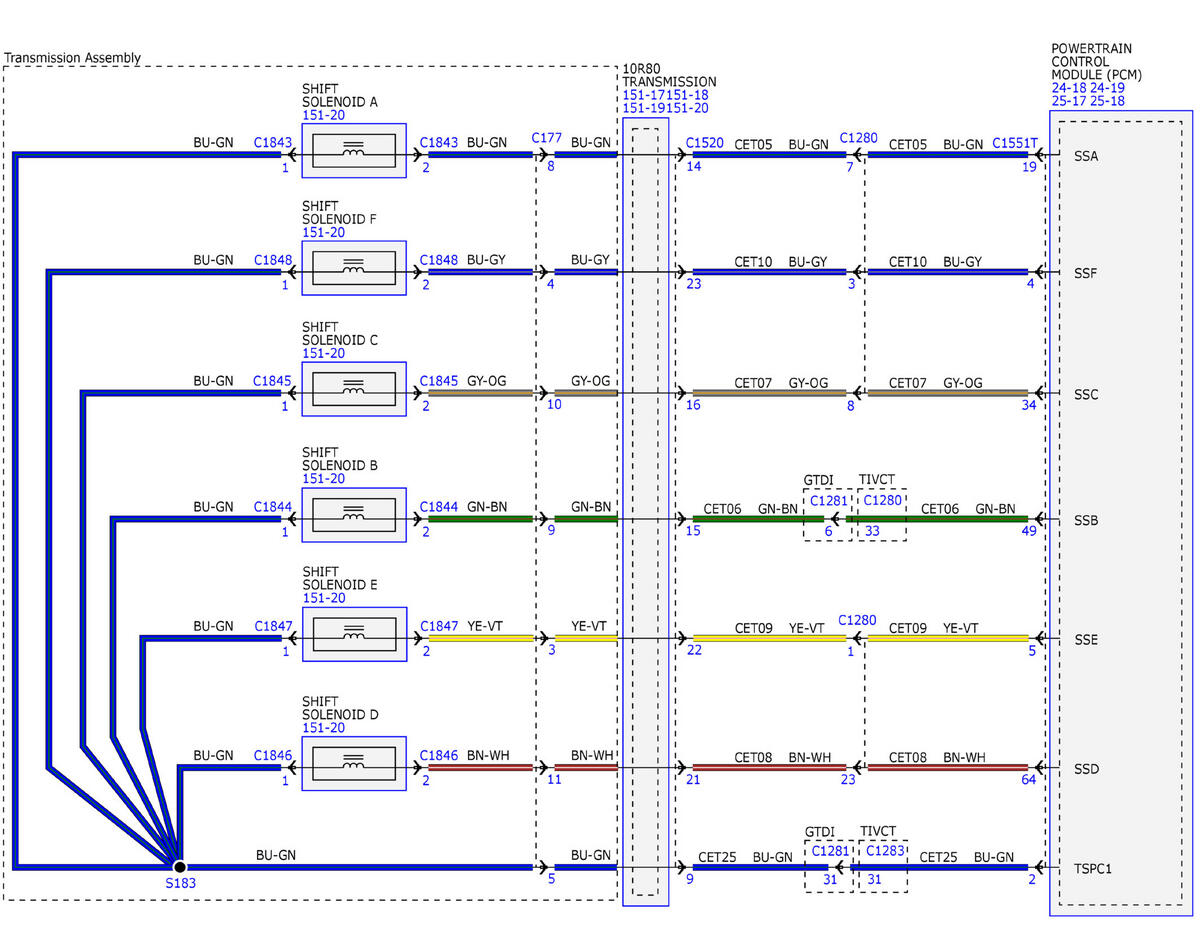Open the C1283 connector link
The height and width of the screenshot is (927, 1200).
pos(884,851)
